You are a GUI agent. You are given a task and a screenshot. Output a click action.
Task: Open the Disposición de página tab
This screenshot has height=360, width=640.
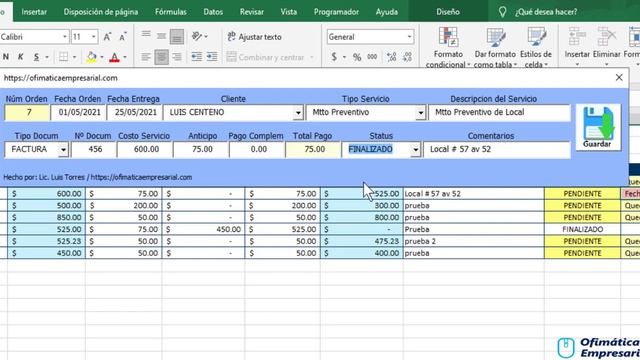coord(101,12)
